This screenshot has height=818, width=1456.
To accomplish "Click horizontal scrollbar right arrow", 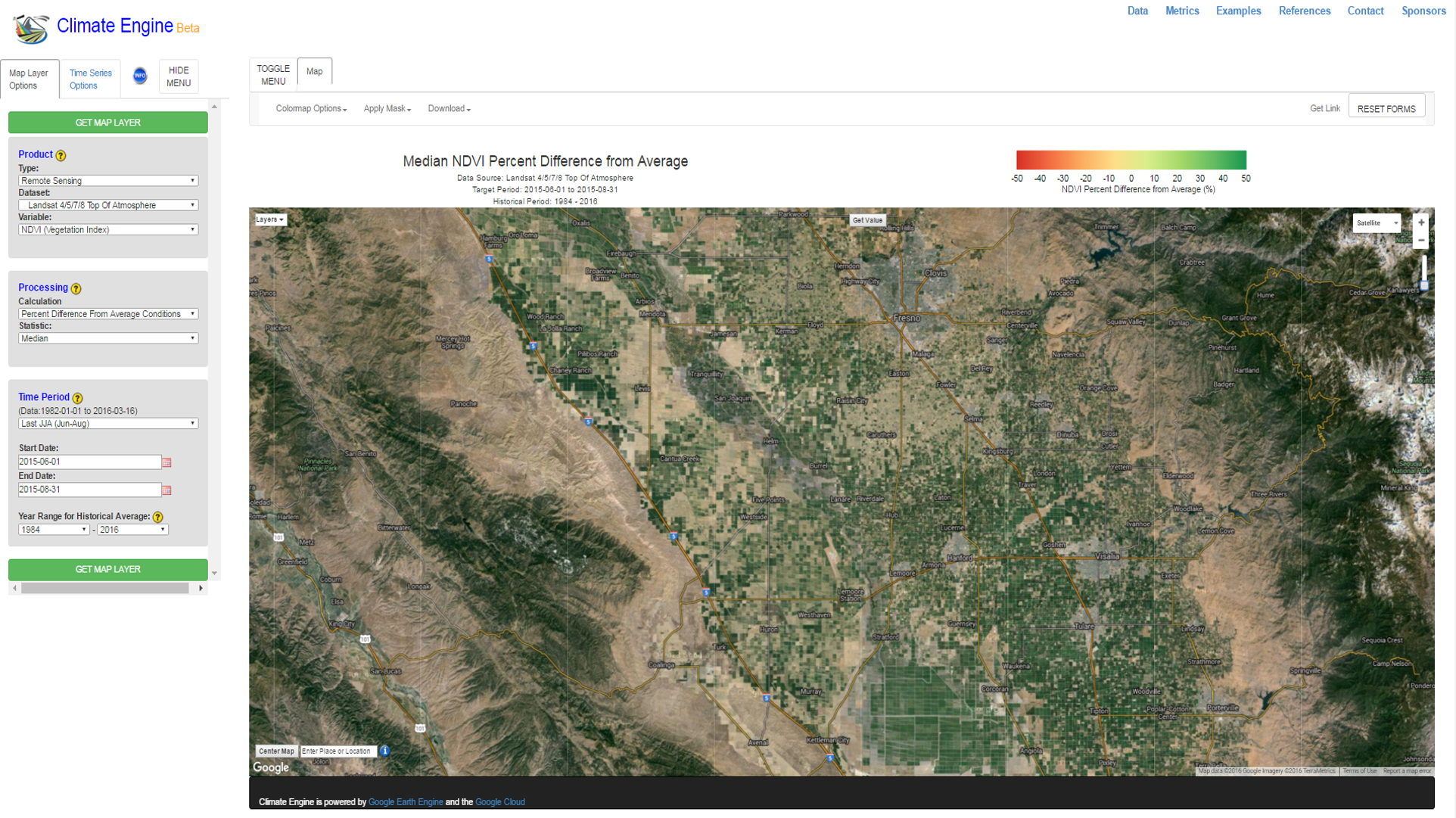I will [x=201, y=588].
